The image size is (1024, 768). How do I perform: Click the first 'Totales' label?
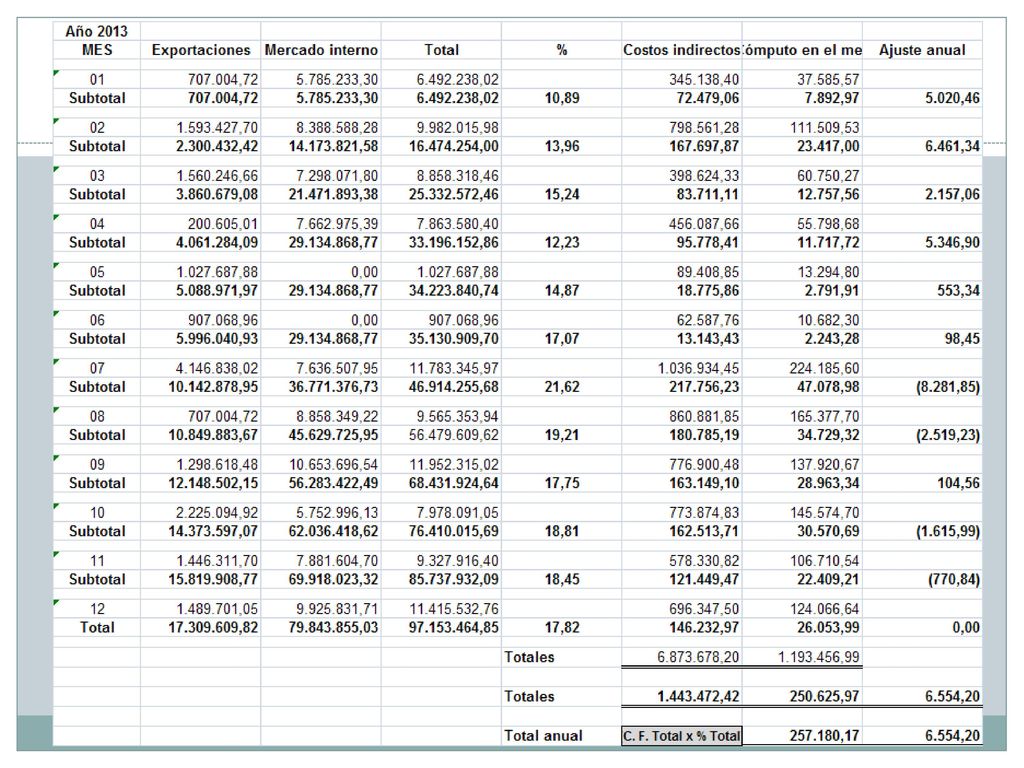click(529, 657)
